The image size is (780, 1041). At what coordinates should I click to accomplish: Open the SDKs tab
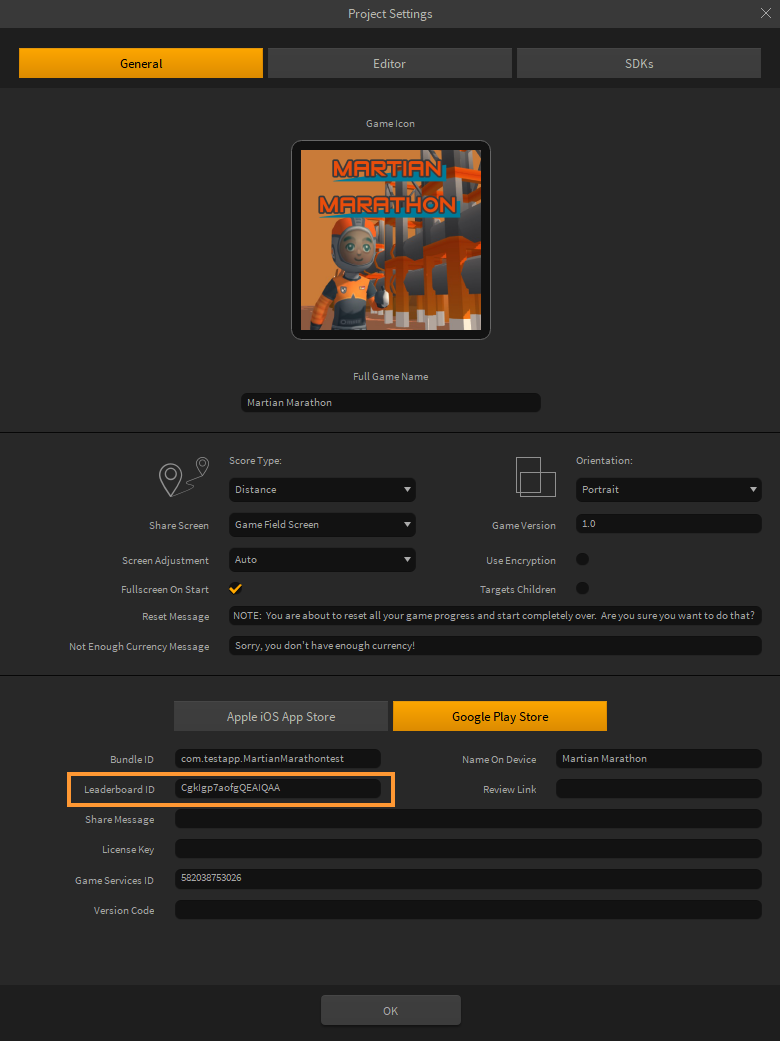point(638,63)
